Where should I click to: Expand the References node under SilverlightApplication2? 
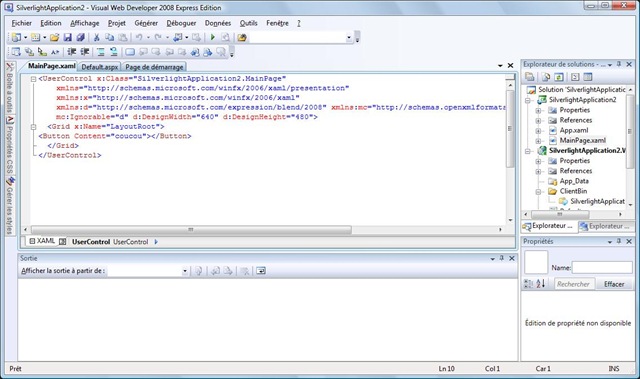pos(538,120)
